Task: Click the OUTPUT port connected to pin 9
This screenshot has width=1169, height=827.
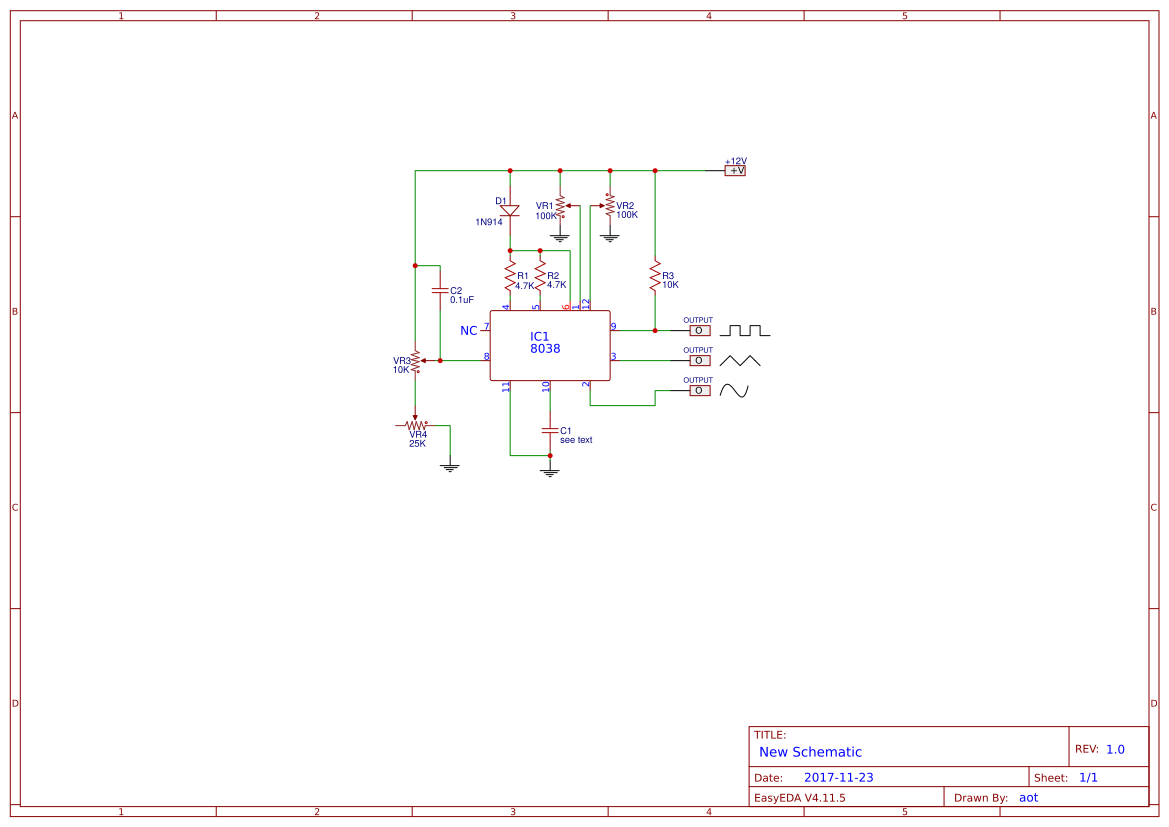Action: tap(698, 329)
